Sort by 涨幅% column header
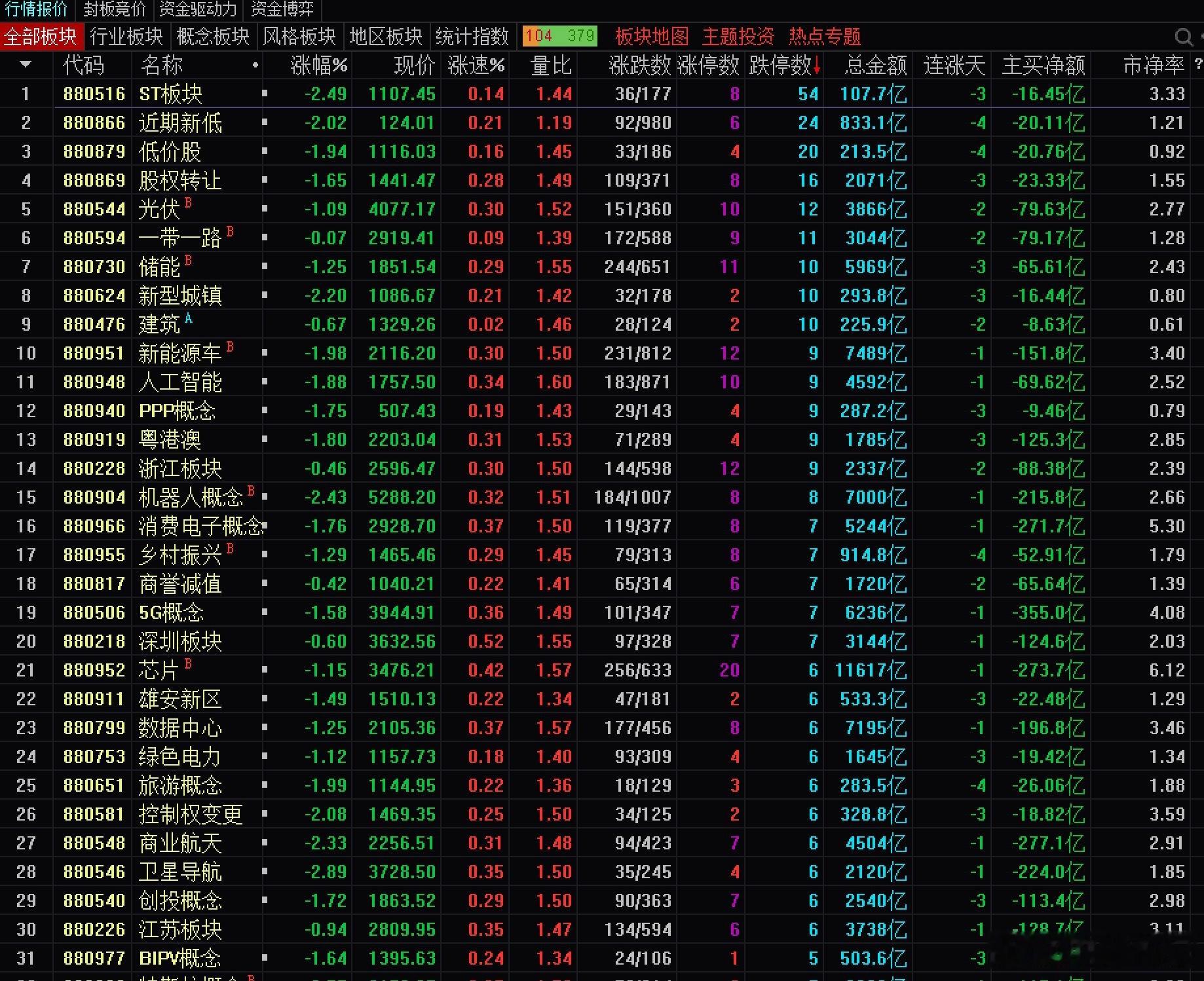The height and width of the screenshot is (981, 1204). pos(319,65)
